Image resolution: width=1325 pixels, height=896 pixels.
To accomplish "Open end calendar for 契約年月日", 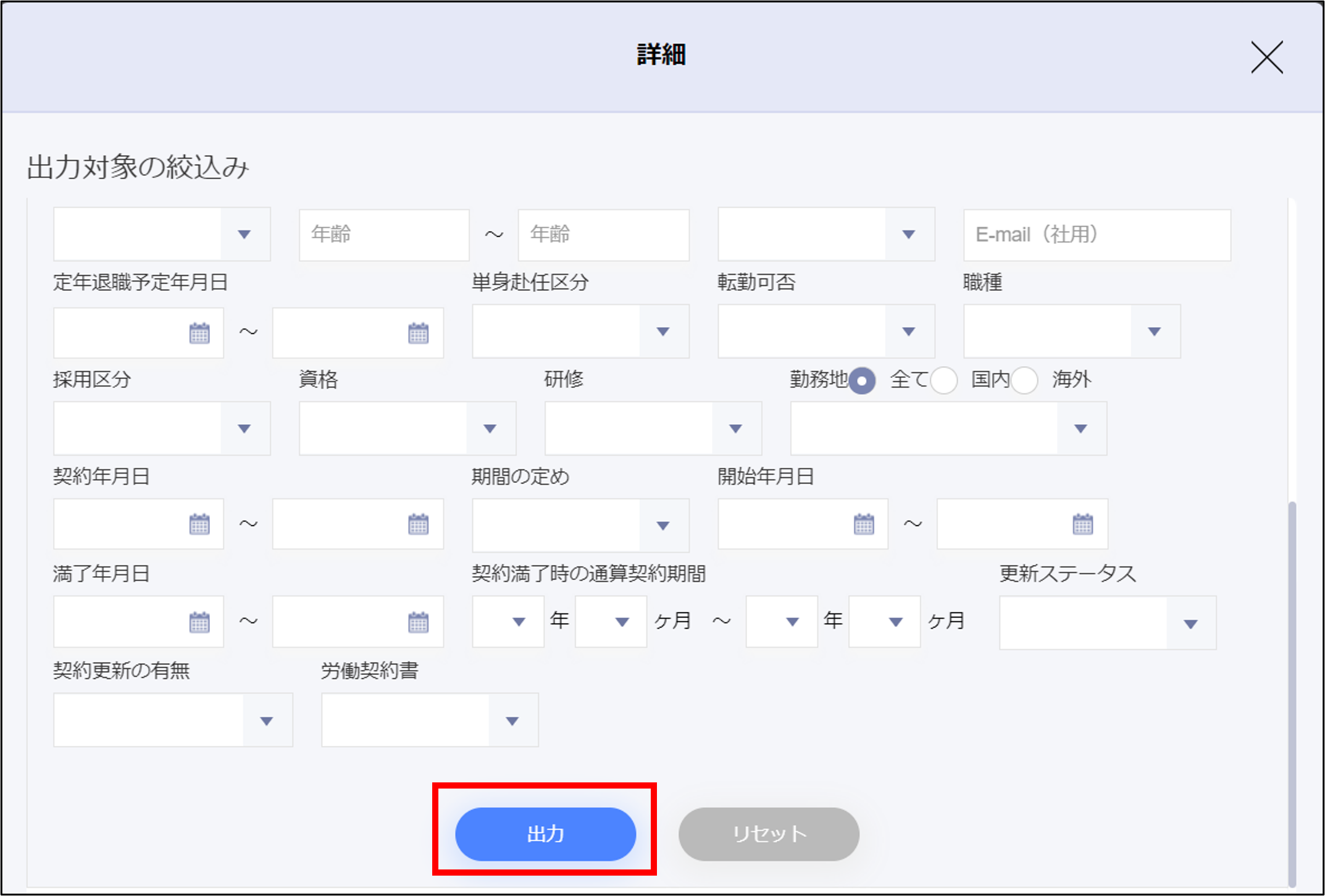I will tap(418, 524).
